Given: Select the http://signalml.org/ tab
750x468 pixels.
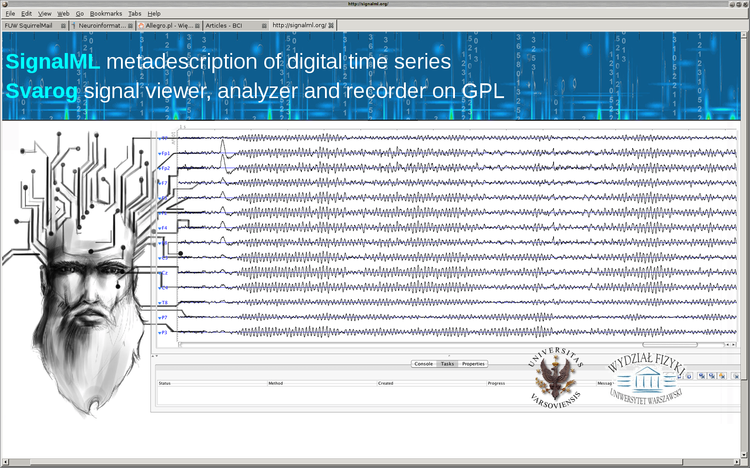Looking at the screenshot, I should [303, 25].
